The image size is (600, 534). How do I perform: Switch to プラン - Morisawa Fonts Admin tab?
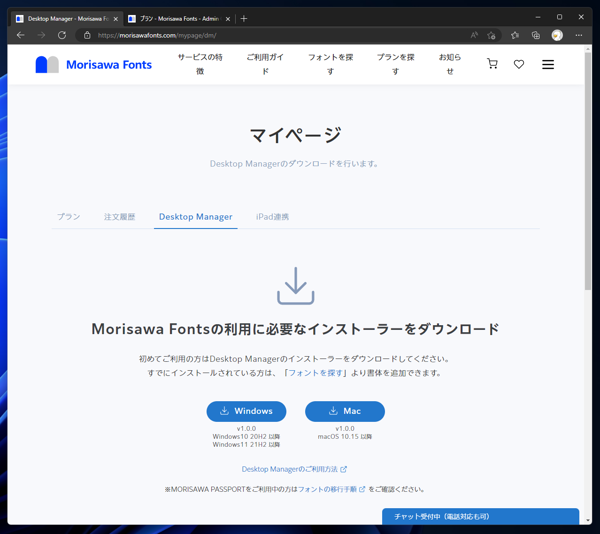(x=179, y=18)
